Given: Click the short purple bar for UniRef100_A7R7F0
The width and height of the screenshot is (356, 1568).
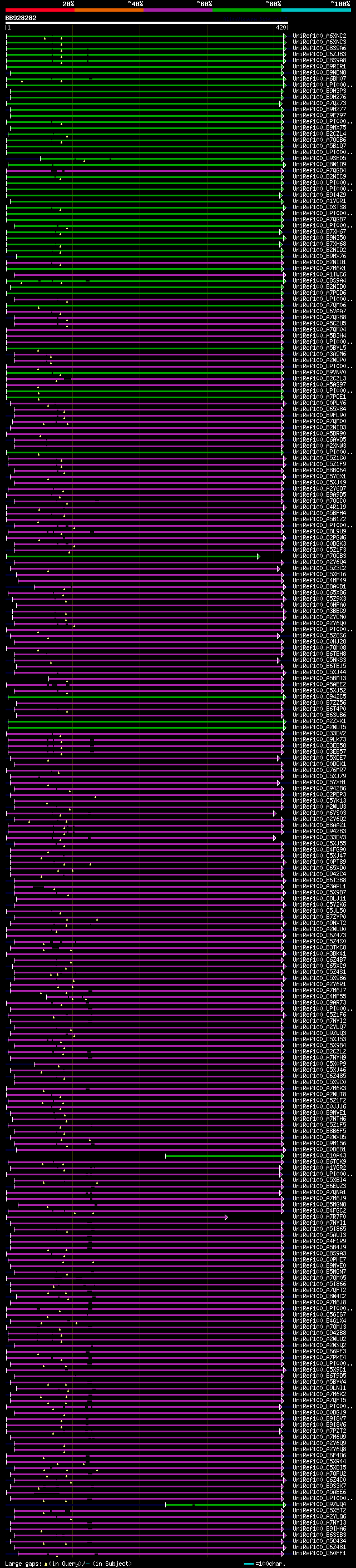Looking at the screenshot, I should (x=117, y=1218).
